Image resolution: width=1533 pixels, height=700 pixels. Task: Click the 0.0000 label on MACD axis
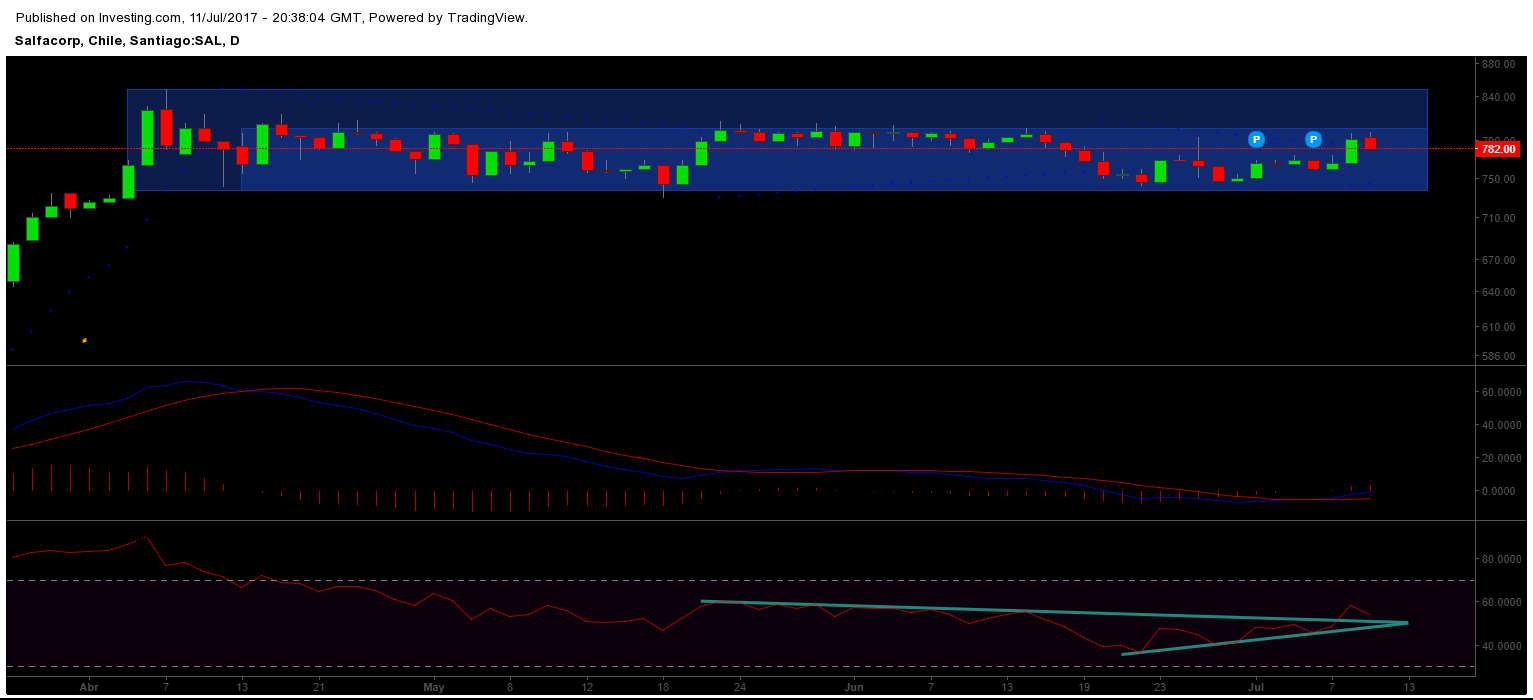[1503, 491]
